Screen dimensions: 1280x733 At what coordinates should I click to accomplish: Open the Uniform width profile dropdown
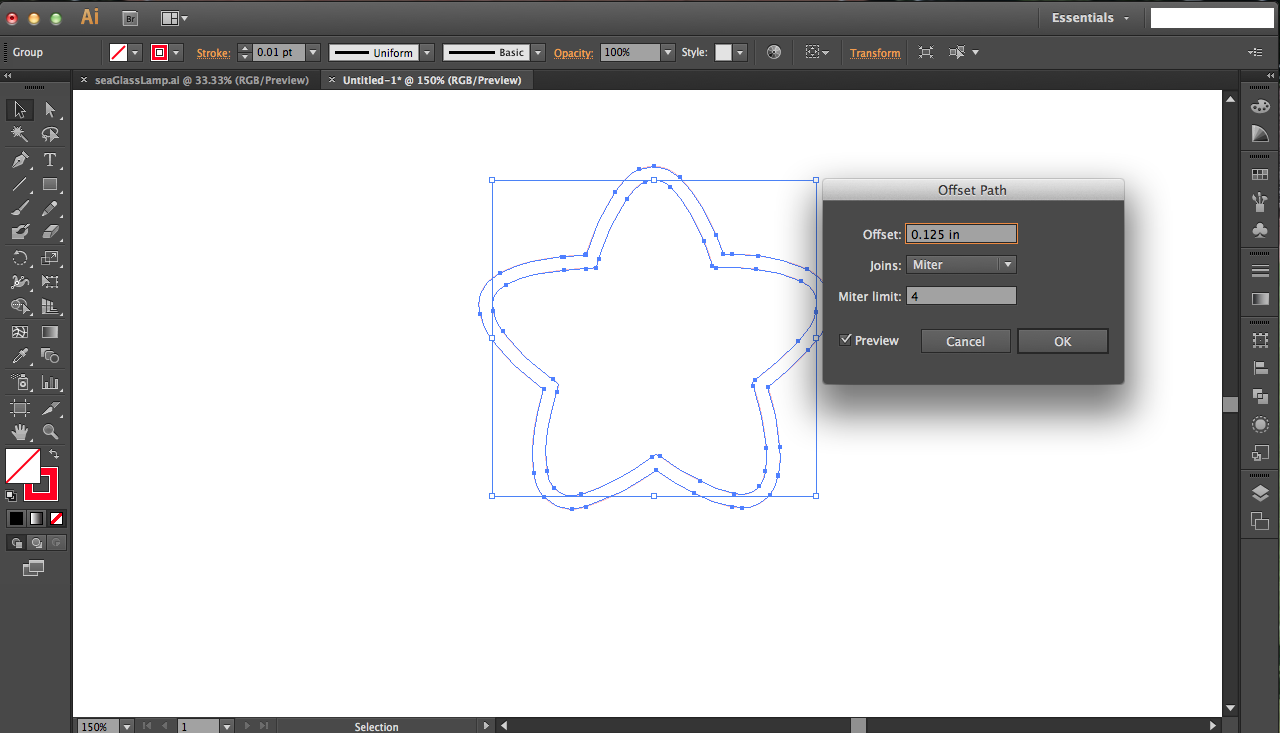coord(427,53)
